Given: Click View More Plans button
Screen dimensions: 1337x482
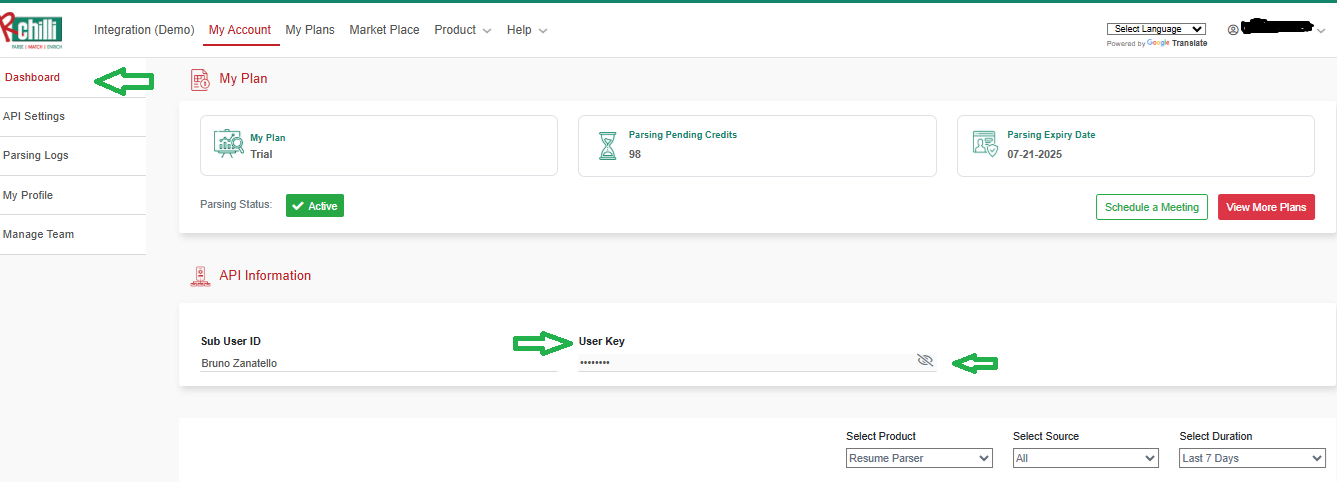Looking at the screenshot, I should point(1266,207).
